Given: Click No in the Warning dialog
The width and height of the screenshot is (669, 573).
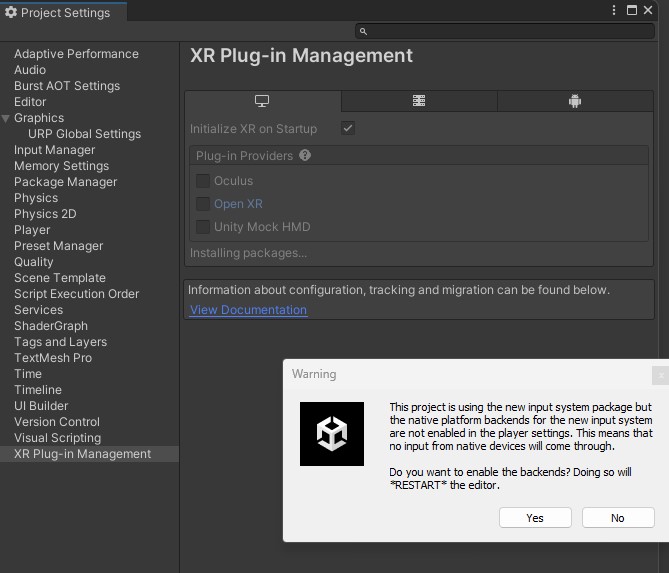Looking at the screenshot, I should (x=618, y=518).
